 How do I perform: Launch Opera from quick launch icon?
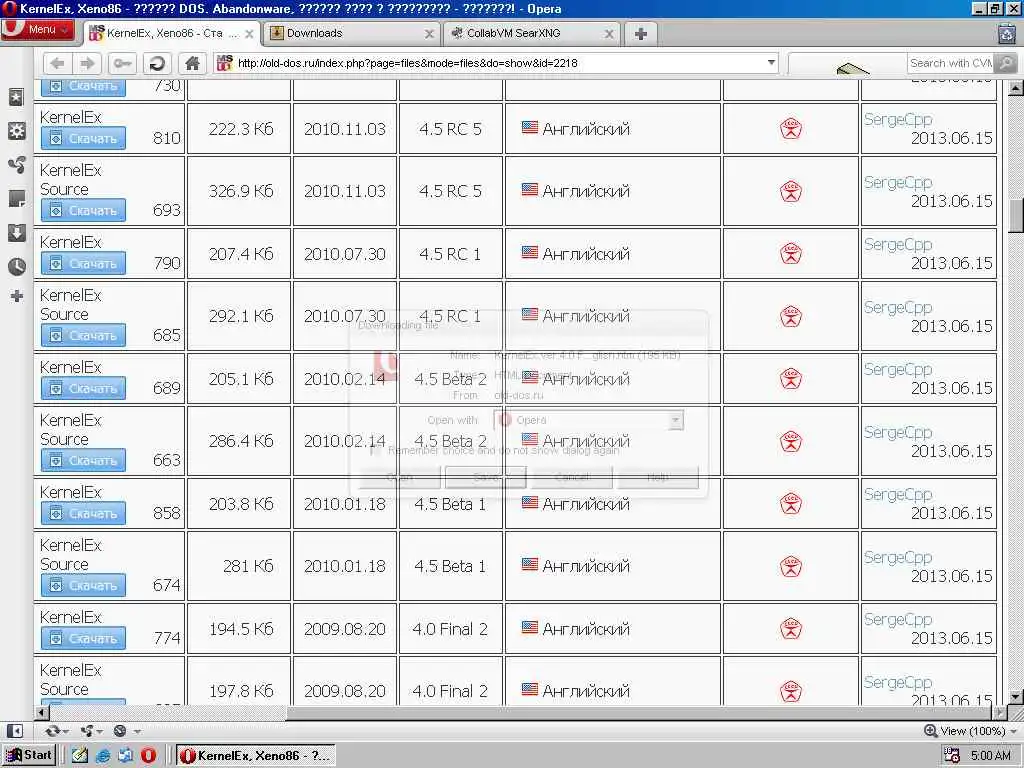tap(148, 756)
